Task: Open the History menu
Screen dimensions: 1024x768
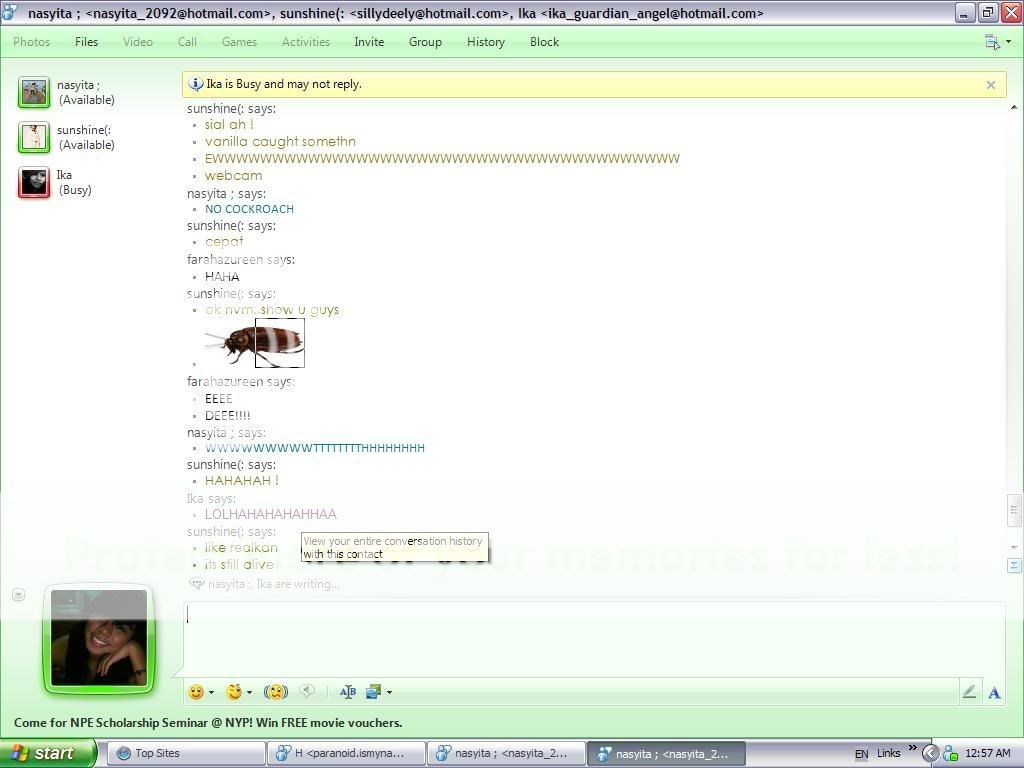Action: coord(485,42)
